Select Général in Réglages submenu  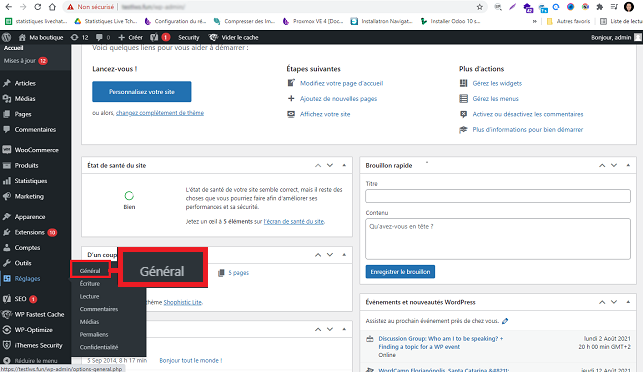pos(90,271)
